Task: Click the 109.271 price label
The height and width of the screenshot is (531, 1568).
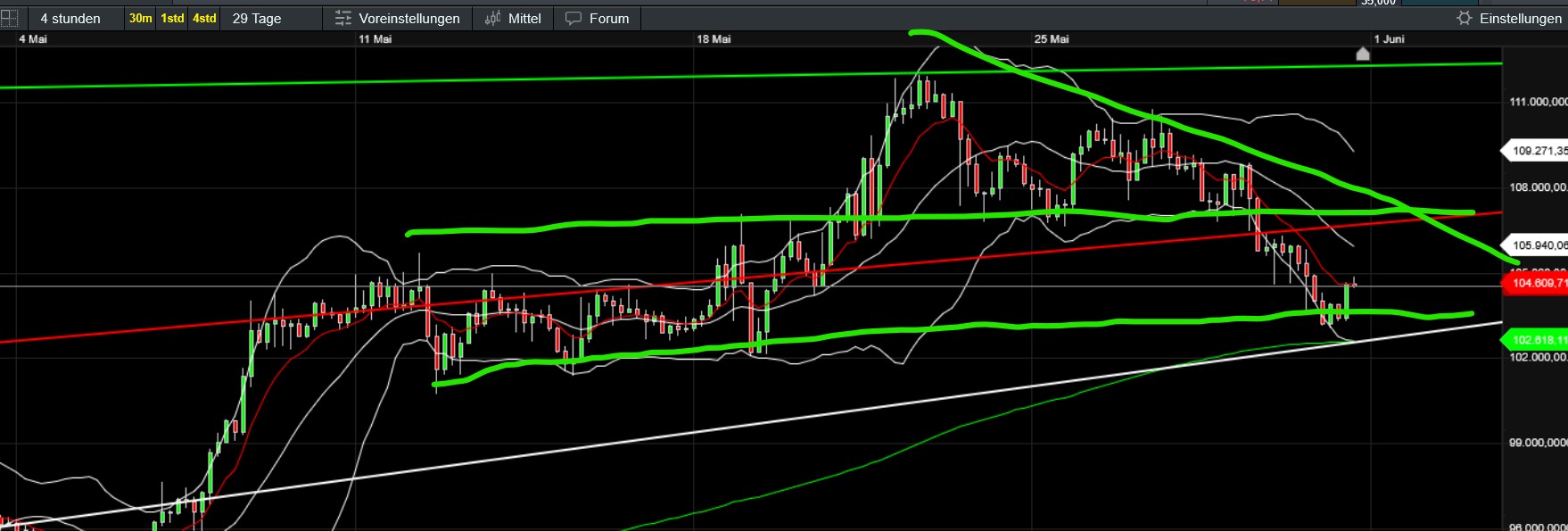Action: click(1536, 151)
